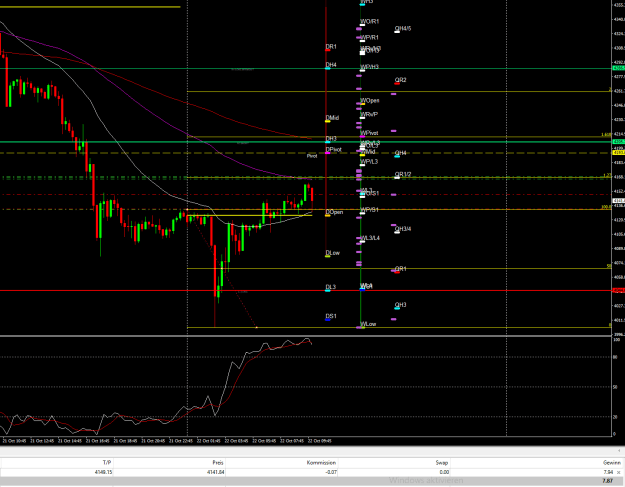
Task: Select the DLow level label
Action: (x=332, y=253)
